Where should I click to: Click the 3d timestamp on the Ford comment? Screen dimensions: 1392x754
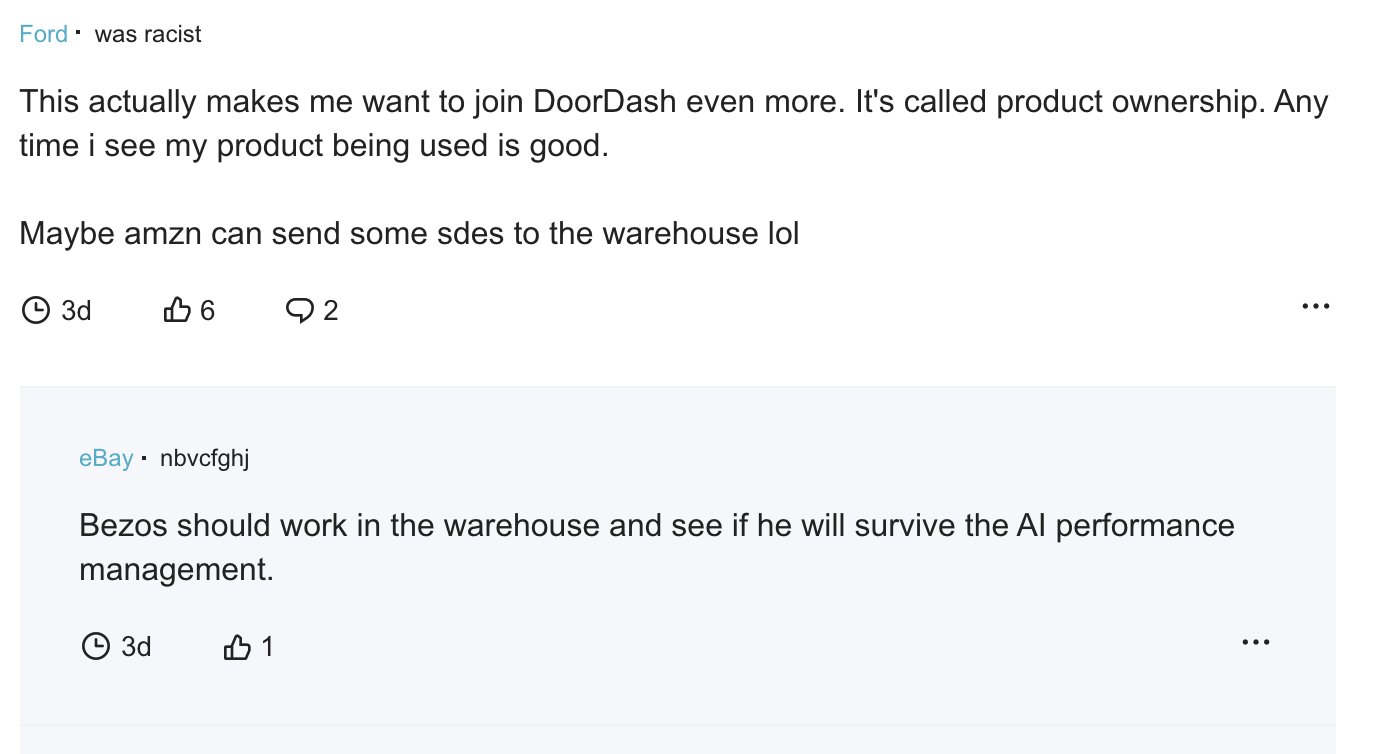(x=76, y=311)
